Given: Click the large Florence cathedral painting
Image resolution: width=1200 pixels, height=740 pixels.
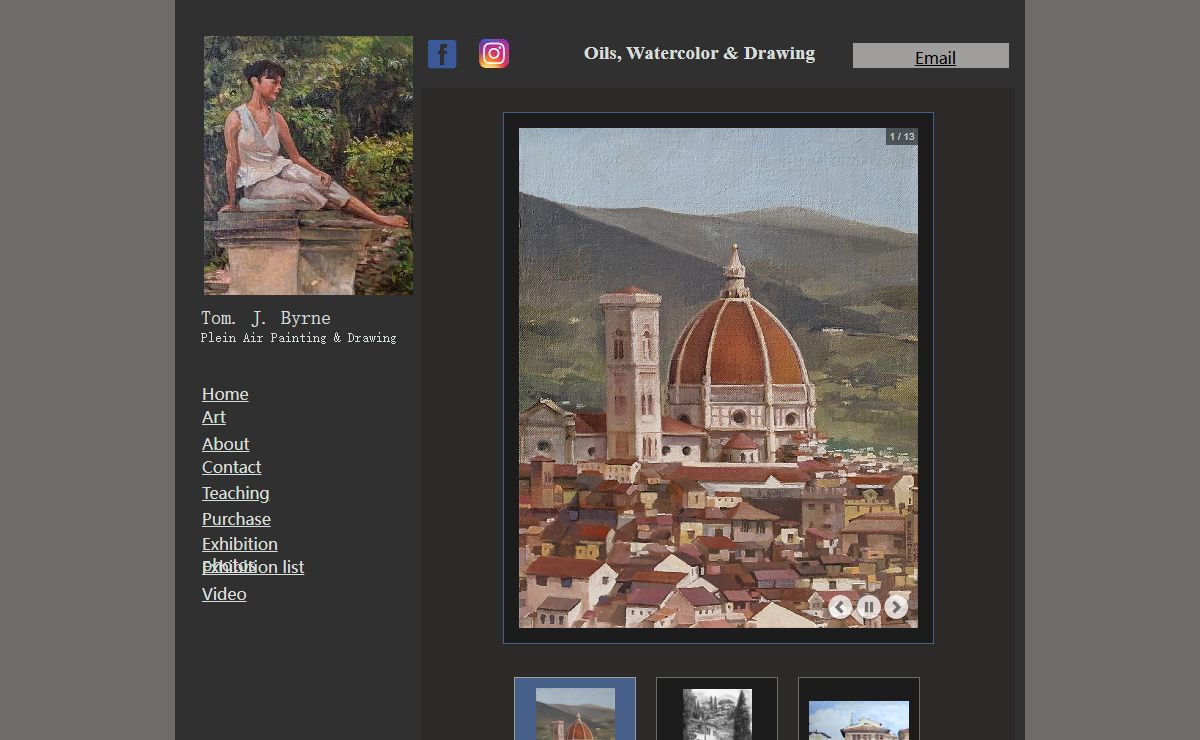Looking at the screenshot, I should tap(718, 378).
